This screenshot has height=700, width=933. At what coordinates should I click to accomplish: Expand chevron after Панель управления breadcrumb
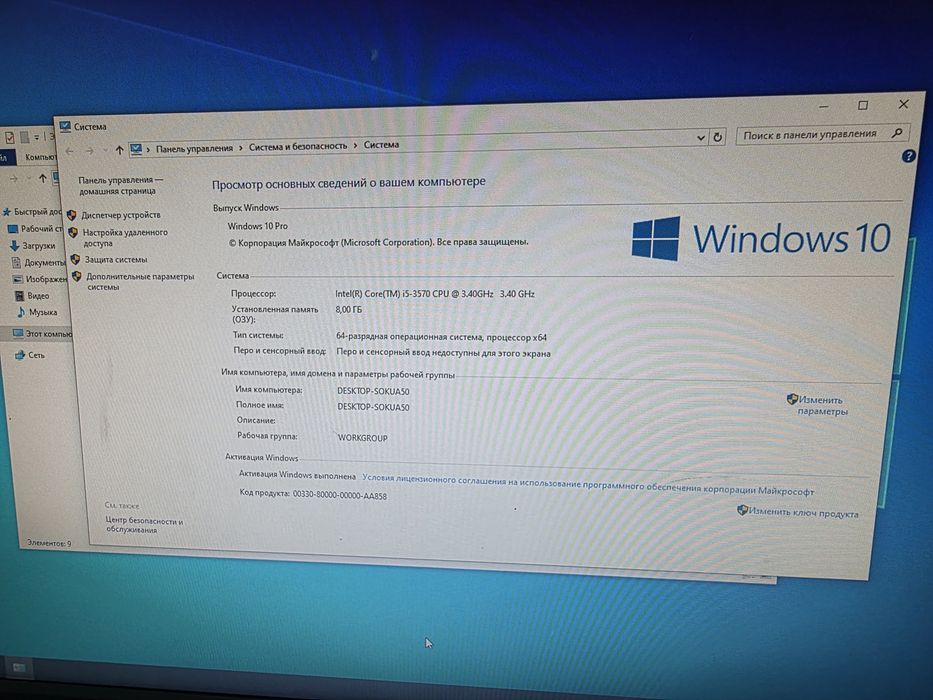[x=240, y=147]
